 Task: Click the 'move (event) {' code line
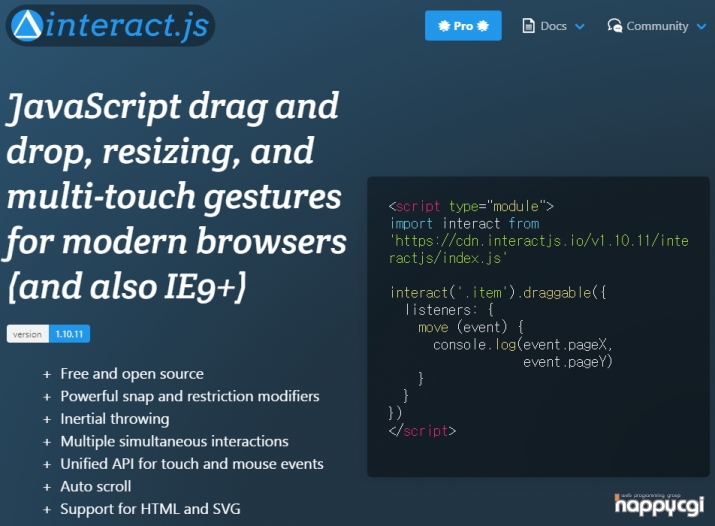(471, 327)
